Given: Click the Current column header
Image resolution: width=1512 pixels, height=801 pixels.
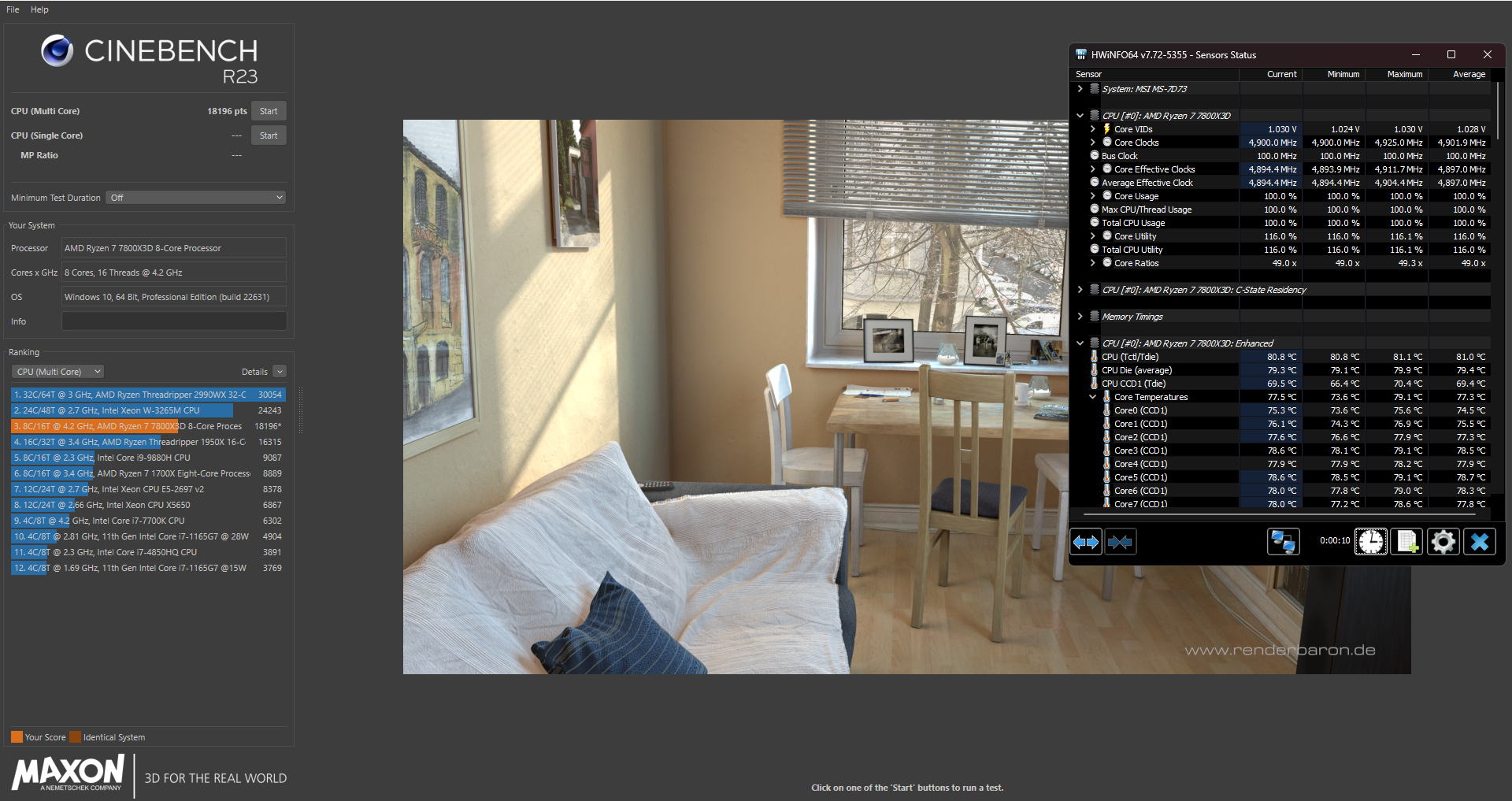Looking at the screenshot, I should pyautogui.click(x=1271, y=74).
